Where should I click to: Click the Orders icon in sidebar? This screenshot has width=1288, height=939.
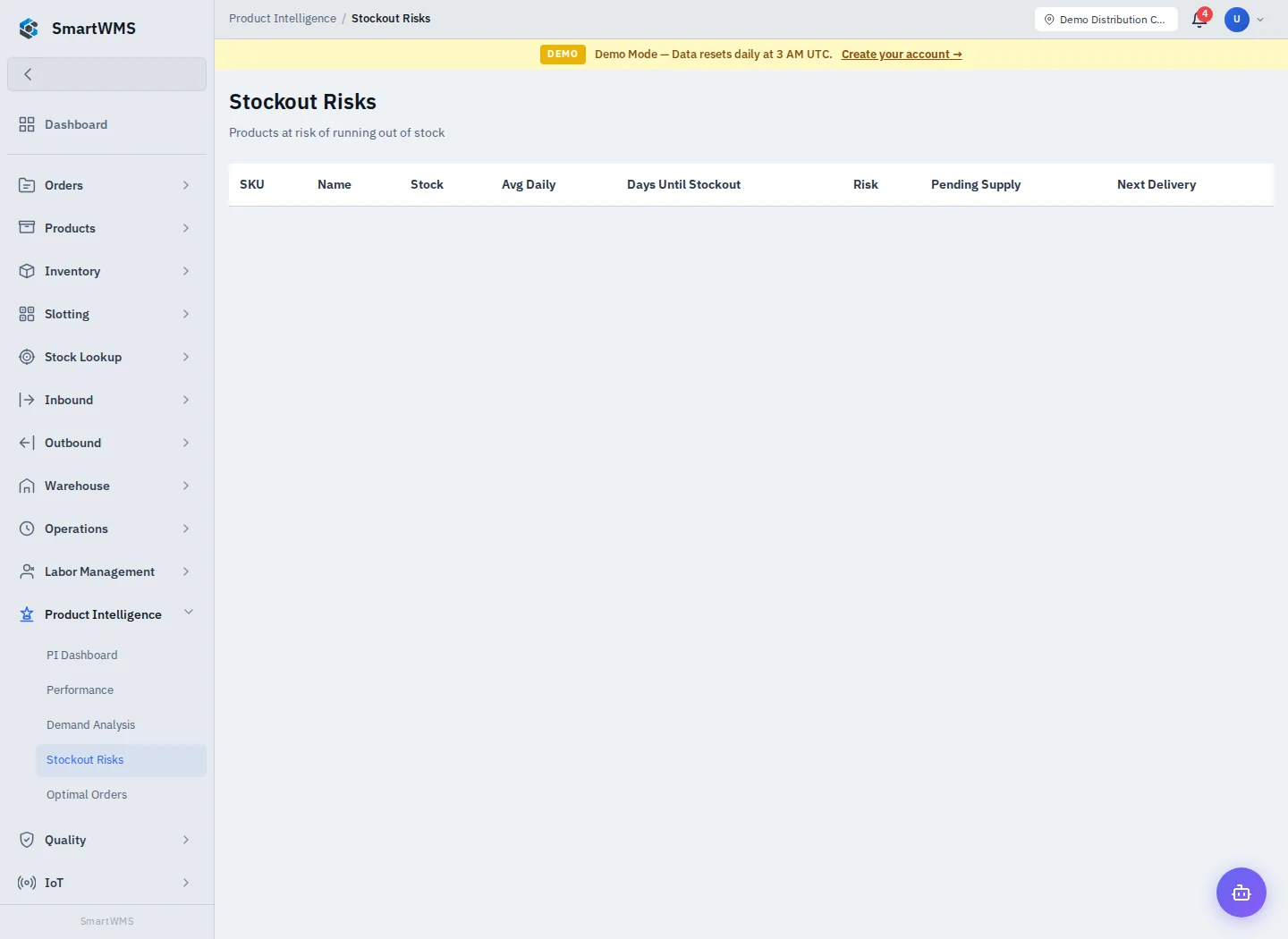[27, 185]
